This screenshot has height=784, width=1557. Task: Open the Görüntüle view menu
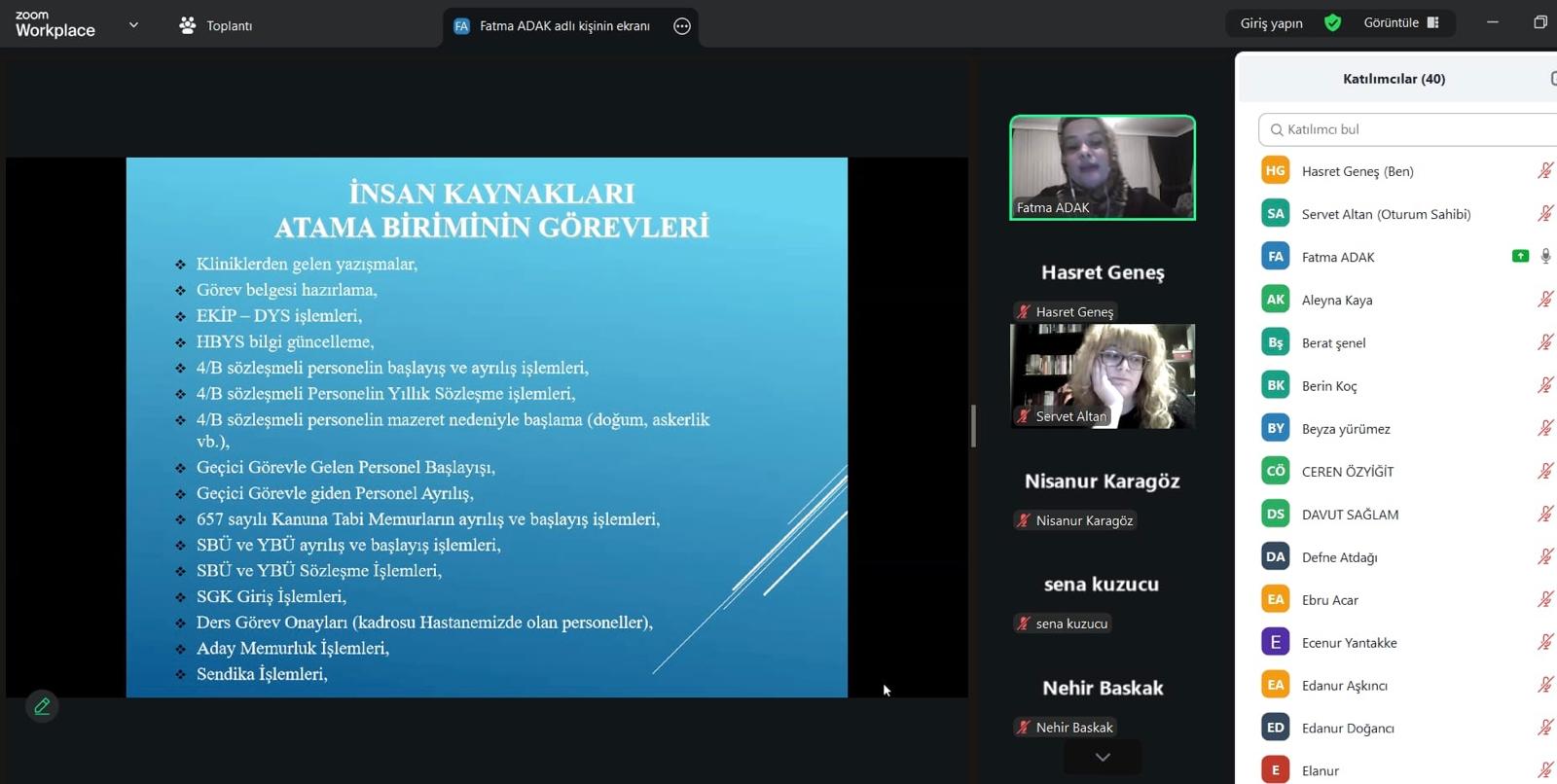click(x=1400, y=22)
